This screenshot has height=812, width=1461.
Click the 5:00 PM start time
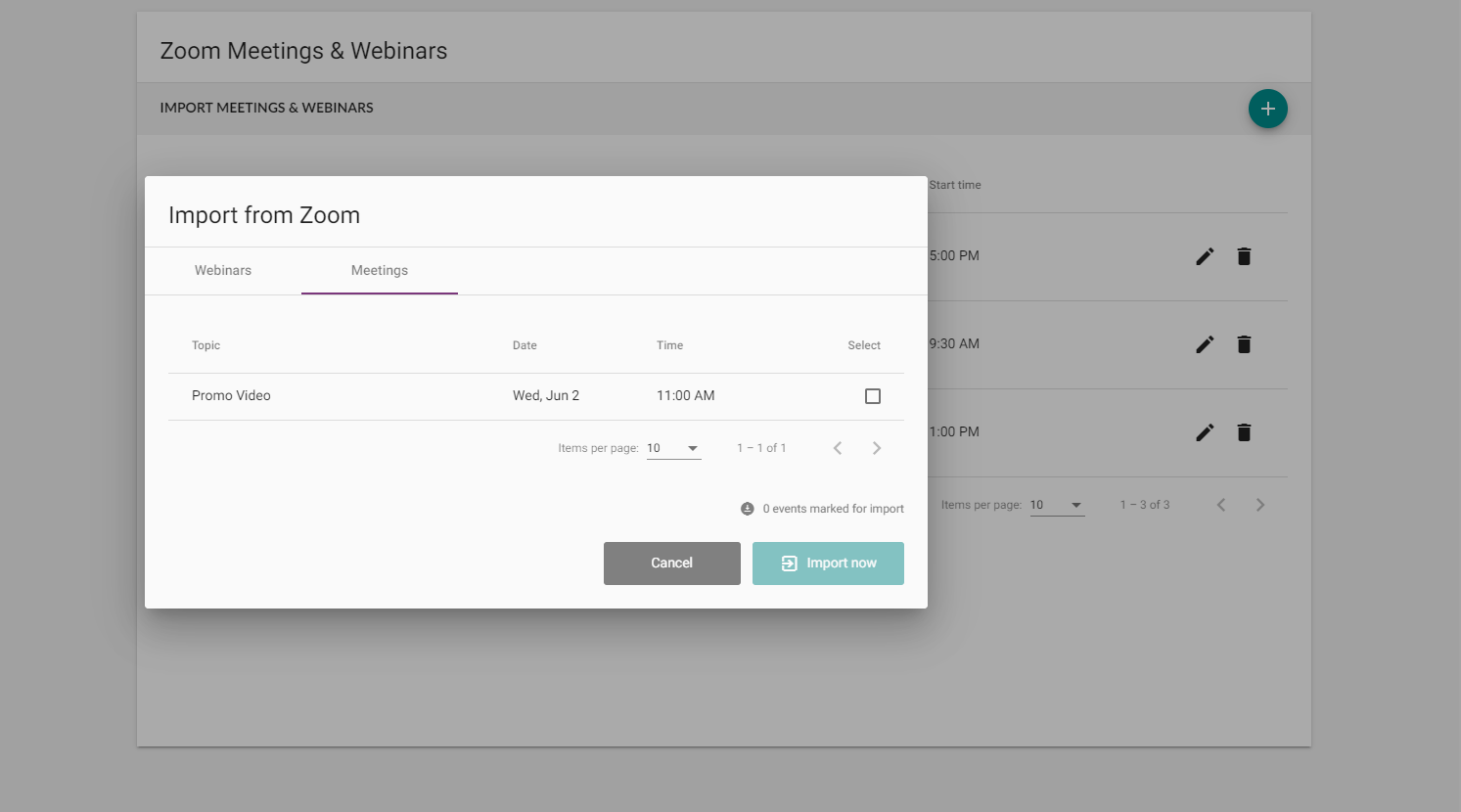pyautogui.click(x=954, y=255)
